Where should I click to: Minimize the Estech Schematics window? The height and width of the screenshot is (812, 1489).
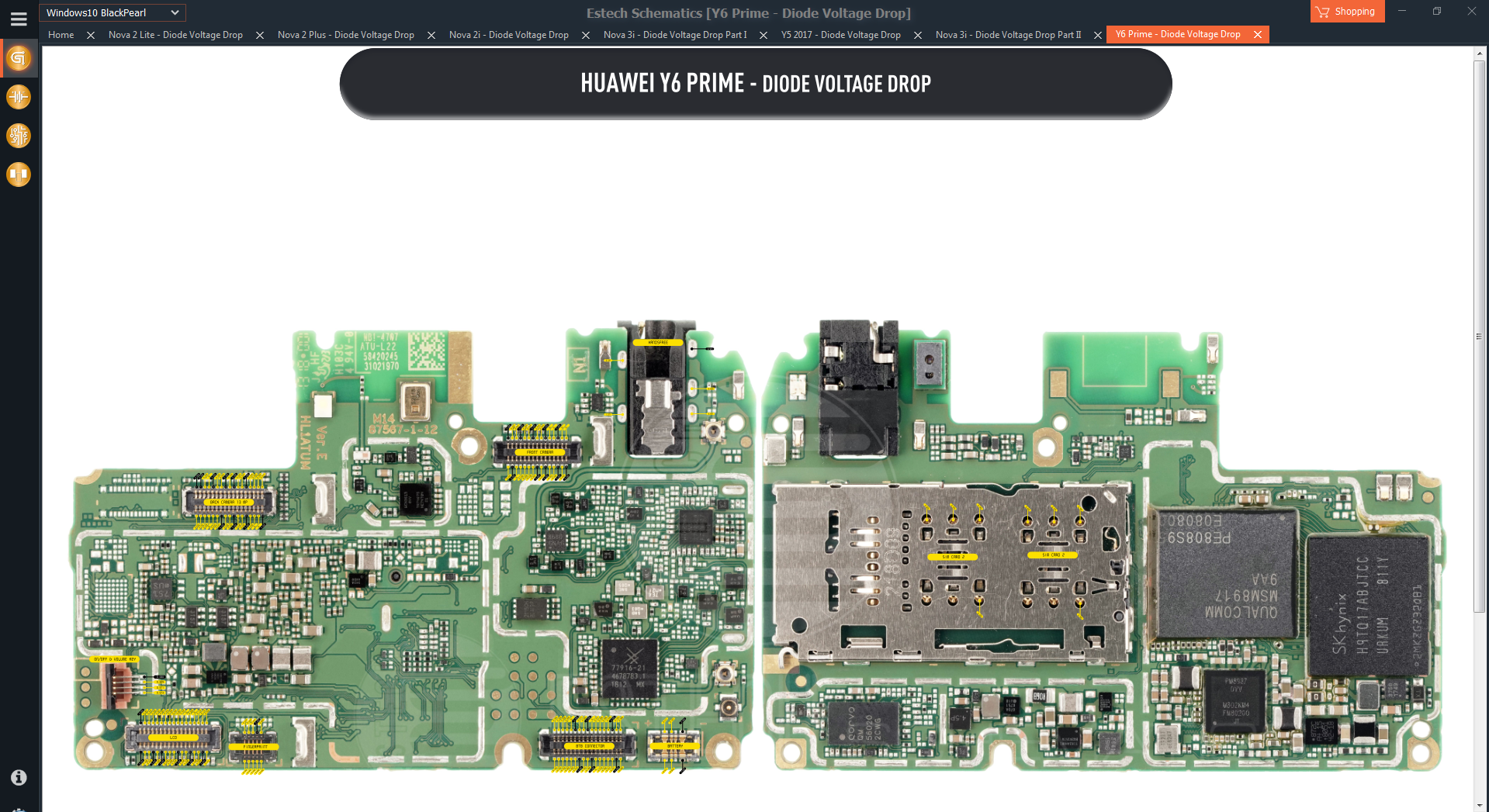[x=1402, y=11]
